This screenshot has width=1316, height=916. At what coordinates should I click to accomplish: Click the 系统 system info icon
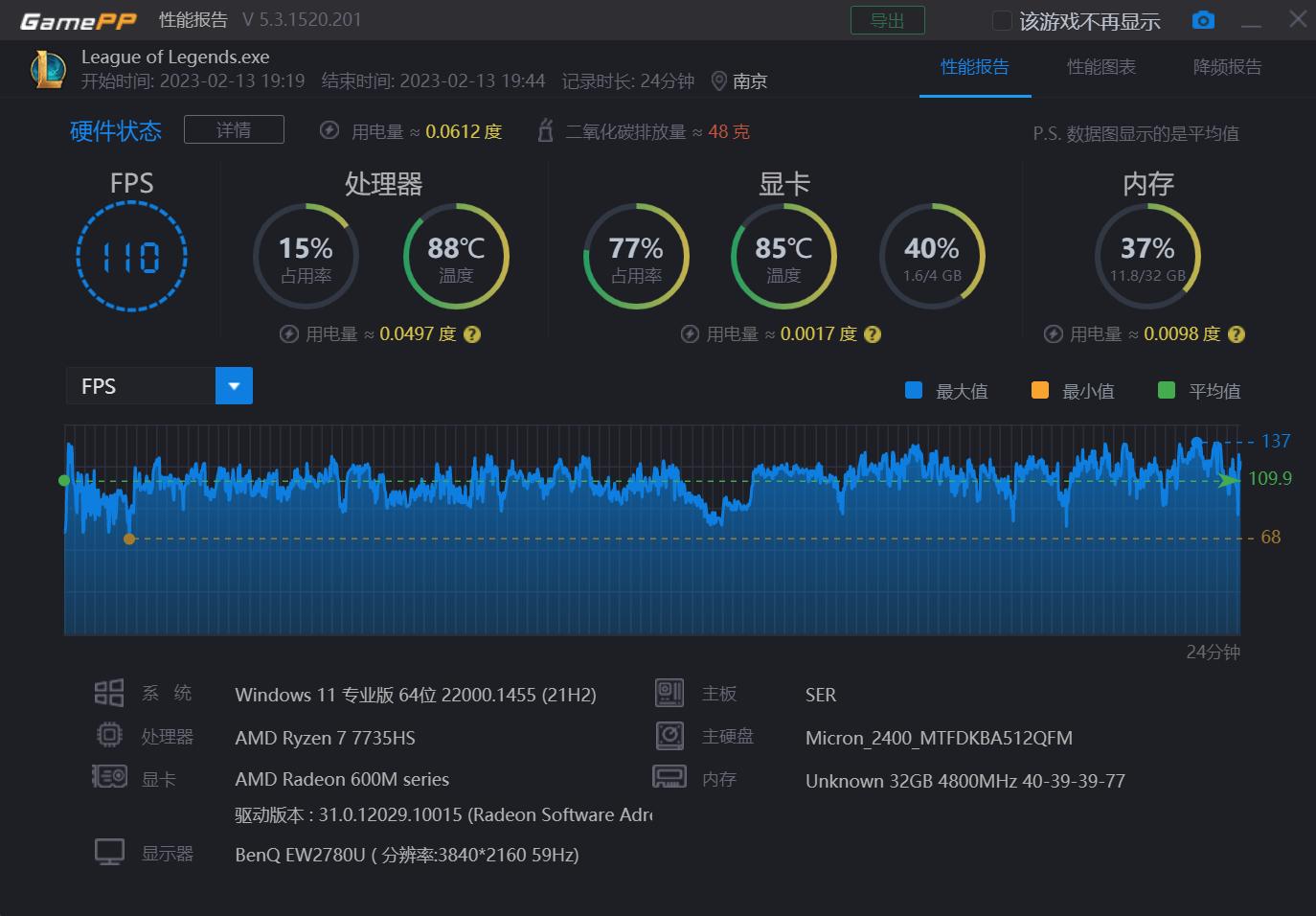click(108, 692)
